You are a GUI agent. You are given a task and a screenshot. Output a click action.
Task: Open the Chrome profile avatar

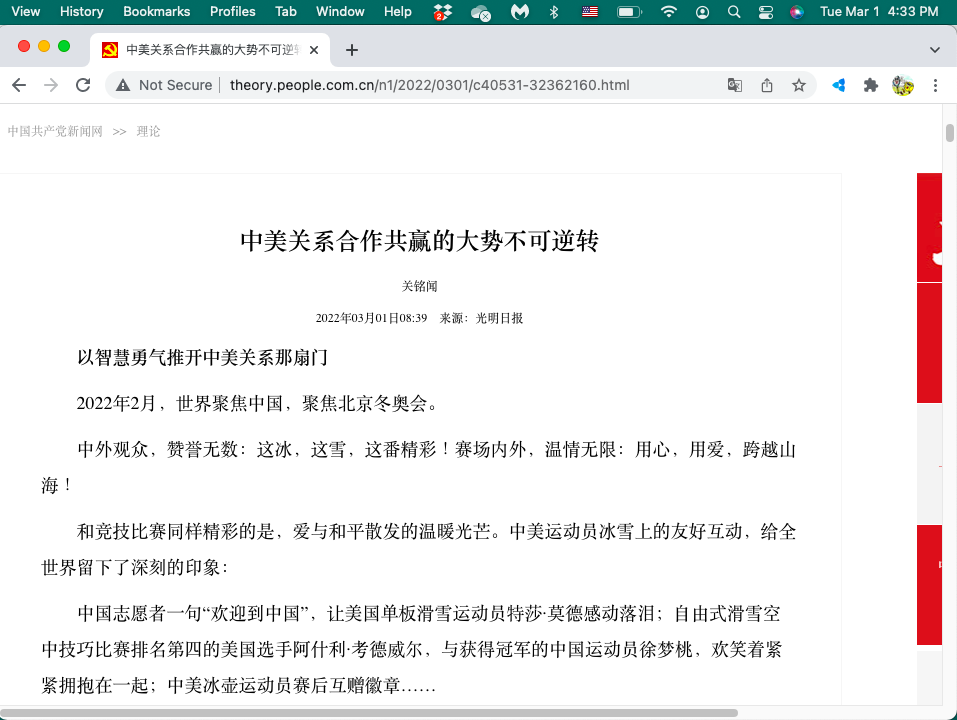pos(903,85)
